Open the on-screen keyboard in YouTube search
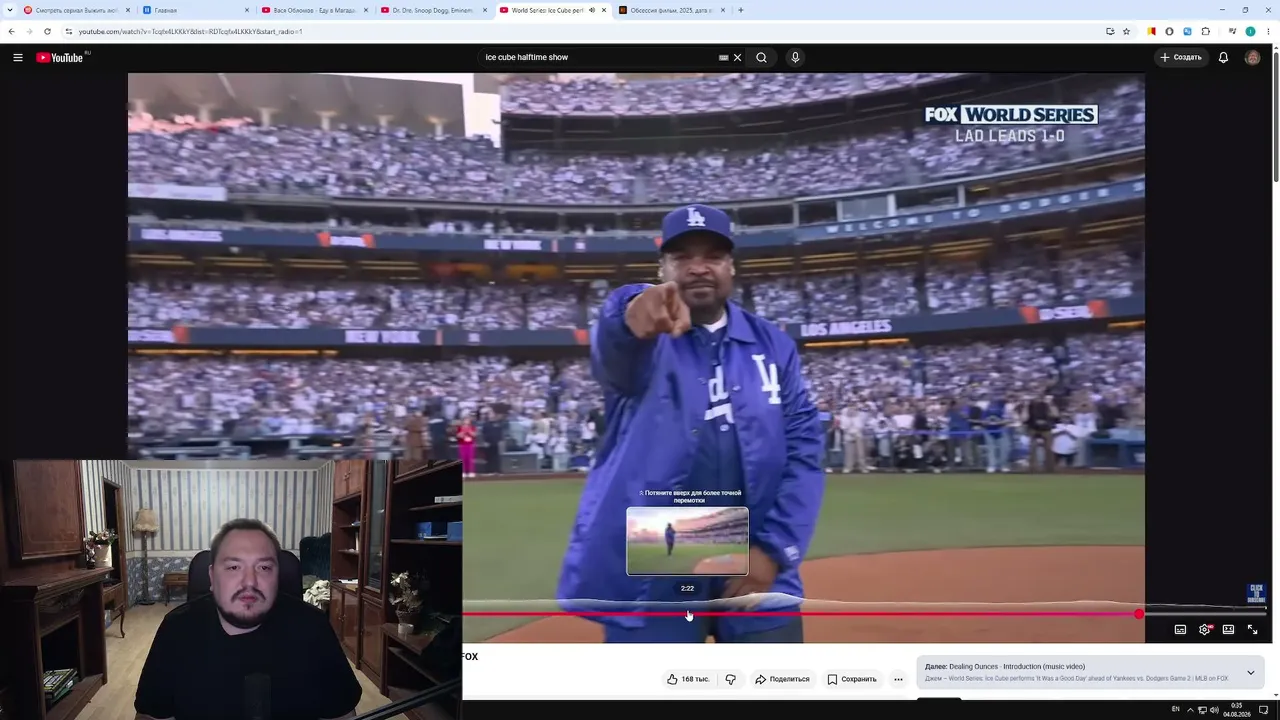Image resolution: width=1280 pixels, height=720 pixels. [x=723, y=57]
